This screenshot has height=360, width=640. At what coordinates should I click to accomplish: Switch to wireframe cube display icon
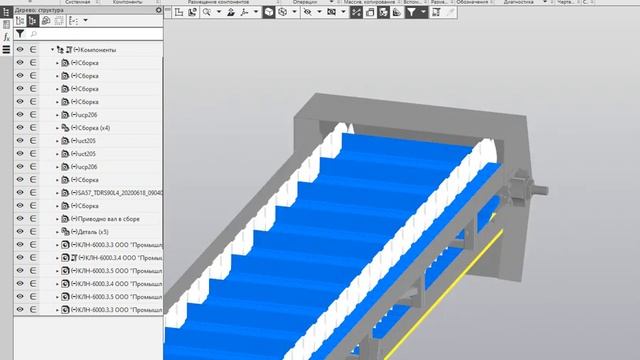coord(282,12)
